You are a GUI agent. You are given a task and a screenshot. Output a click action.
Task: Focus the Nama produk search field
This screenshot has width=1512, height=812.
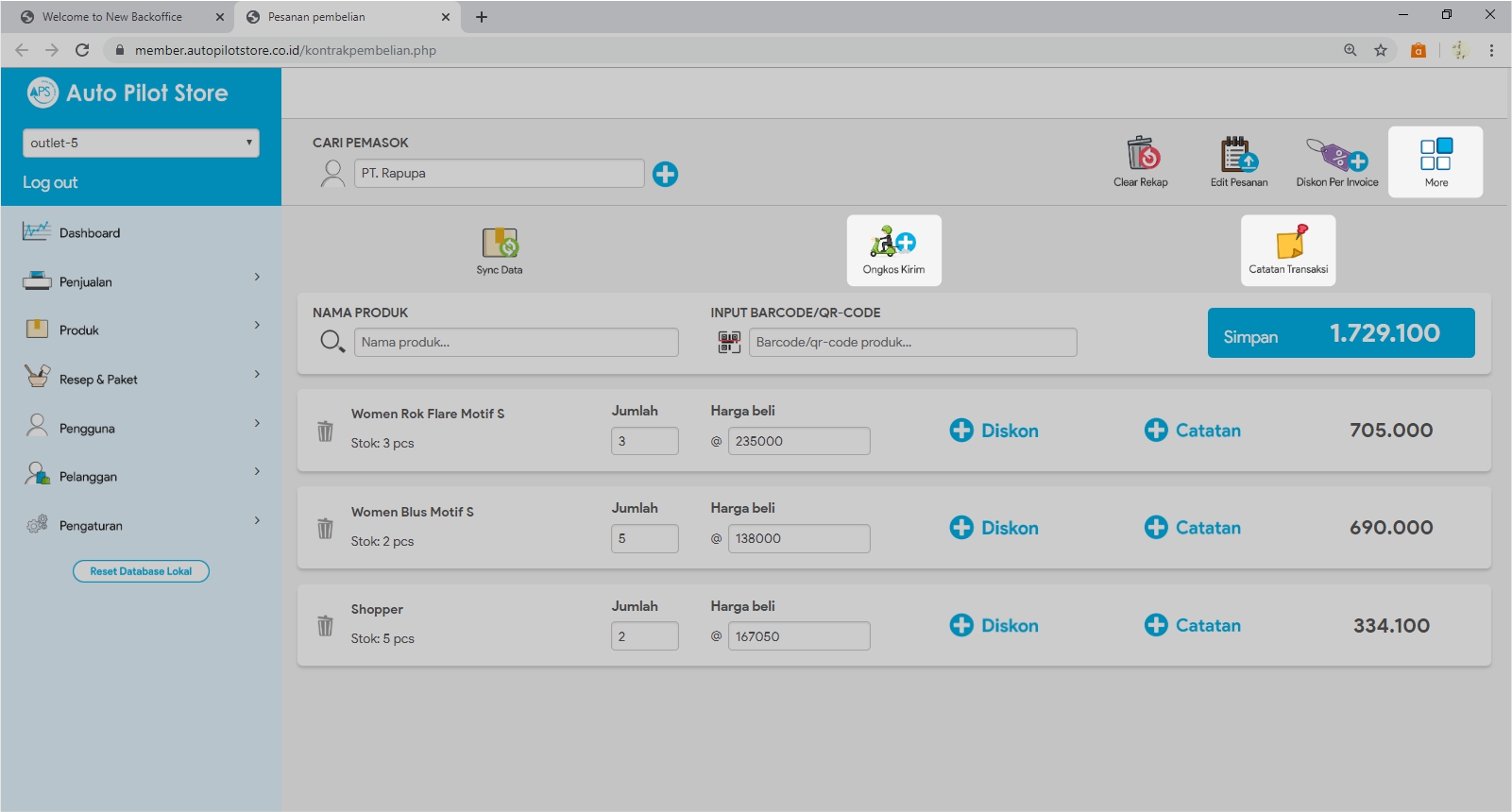click(516, 343)
